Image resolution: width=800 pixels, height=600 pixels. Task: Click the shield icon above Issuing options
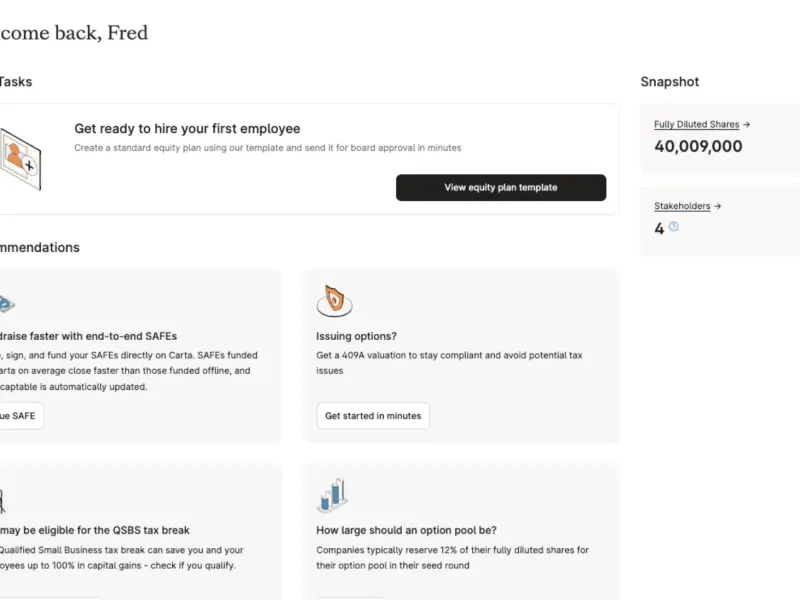334,301
